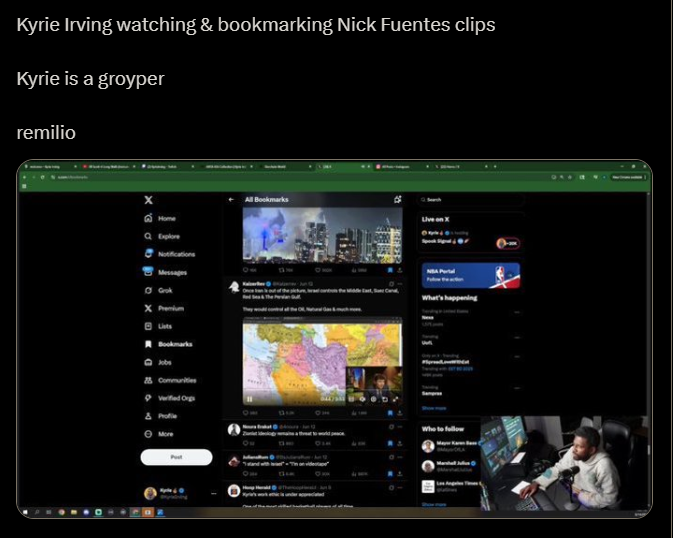
Task: Click the browser reload button
Action: 42,177
